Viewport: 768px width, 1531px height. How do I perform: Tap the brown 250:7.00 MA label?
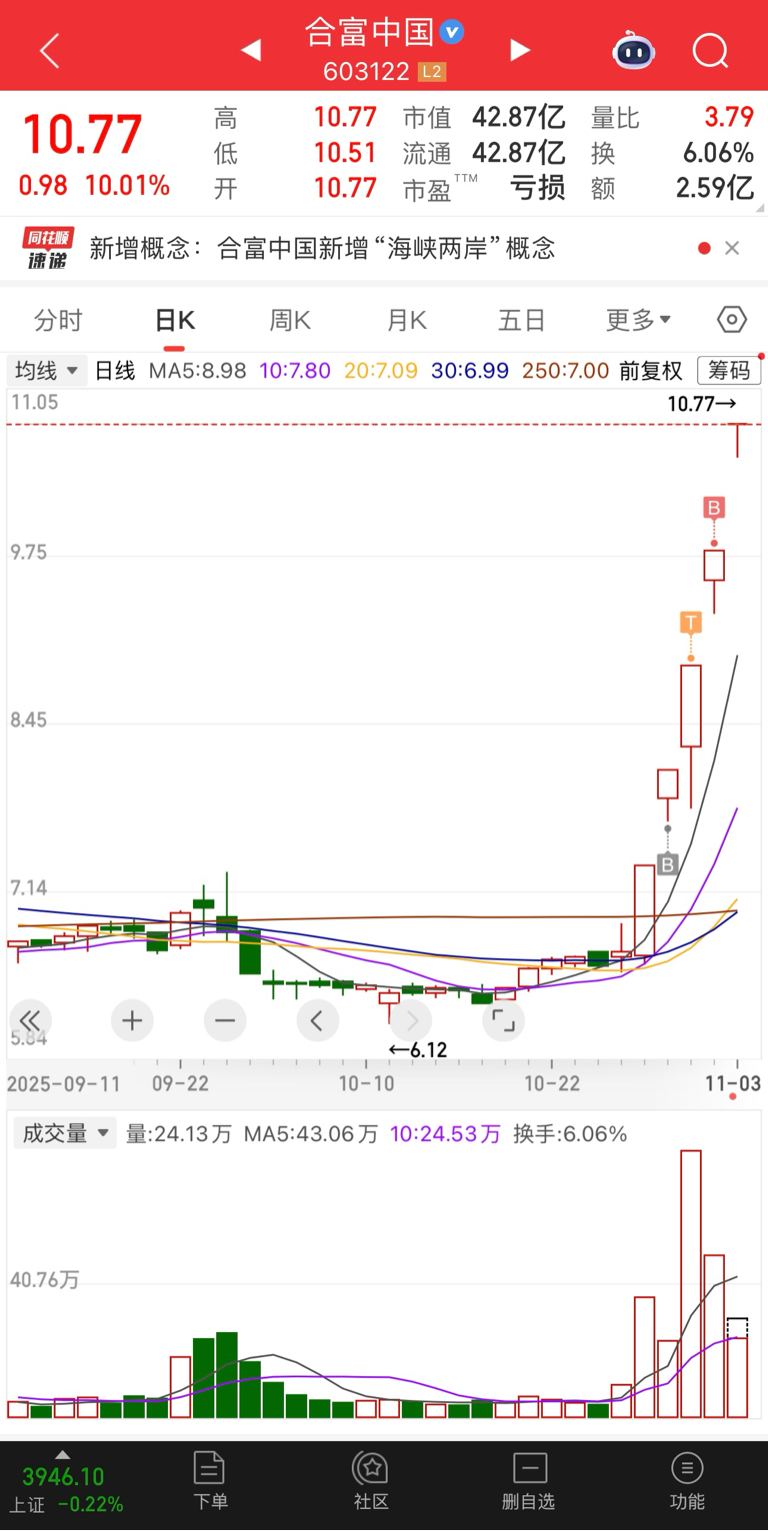tap(565, 371)
